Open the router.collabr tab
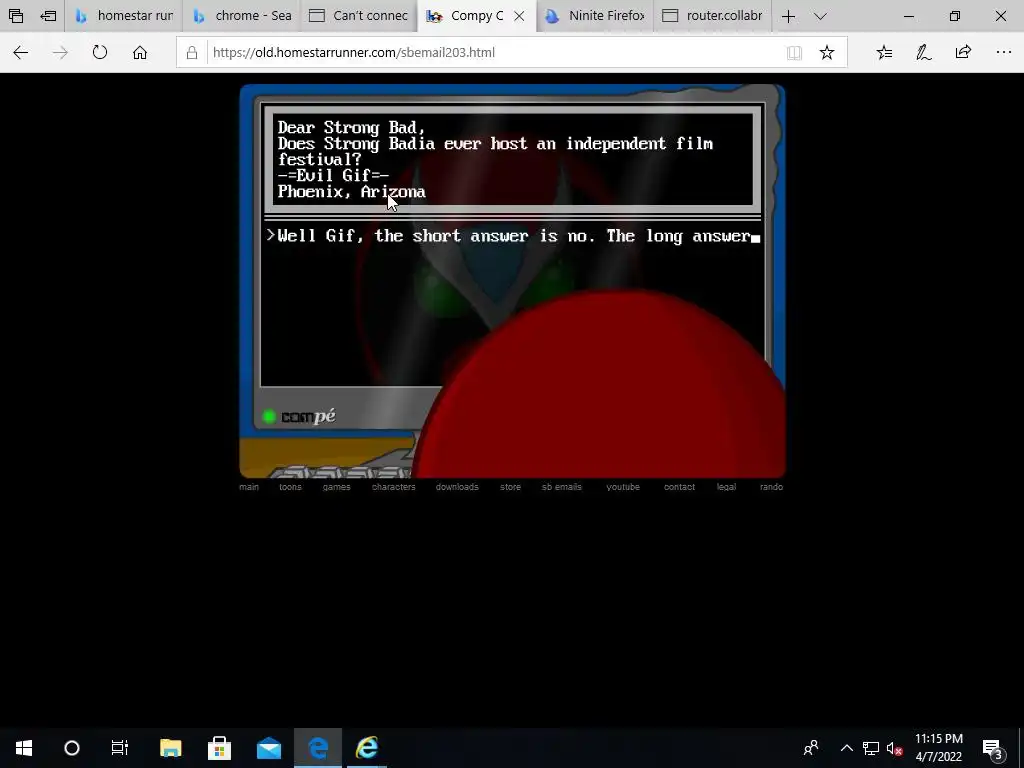 tap(712, 16)
